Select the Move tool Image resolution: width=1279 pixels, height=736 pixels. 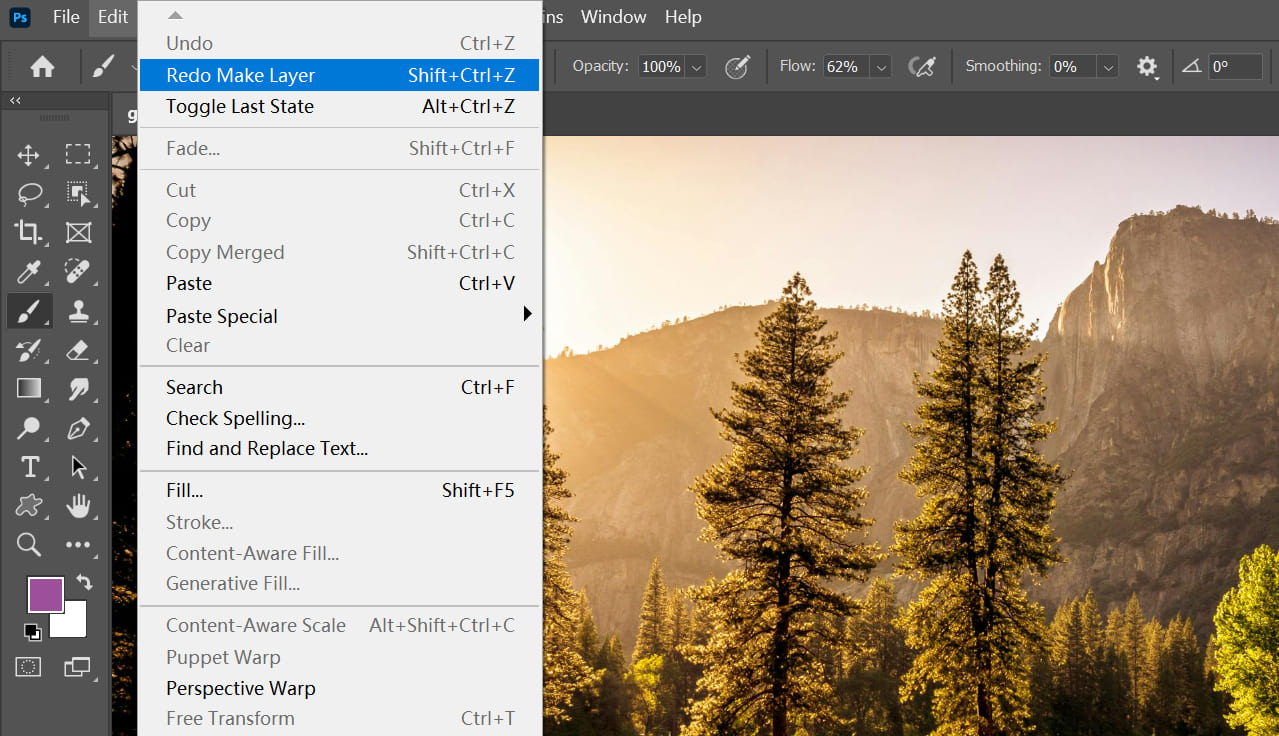pos(28,155)
